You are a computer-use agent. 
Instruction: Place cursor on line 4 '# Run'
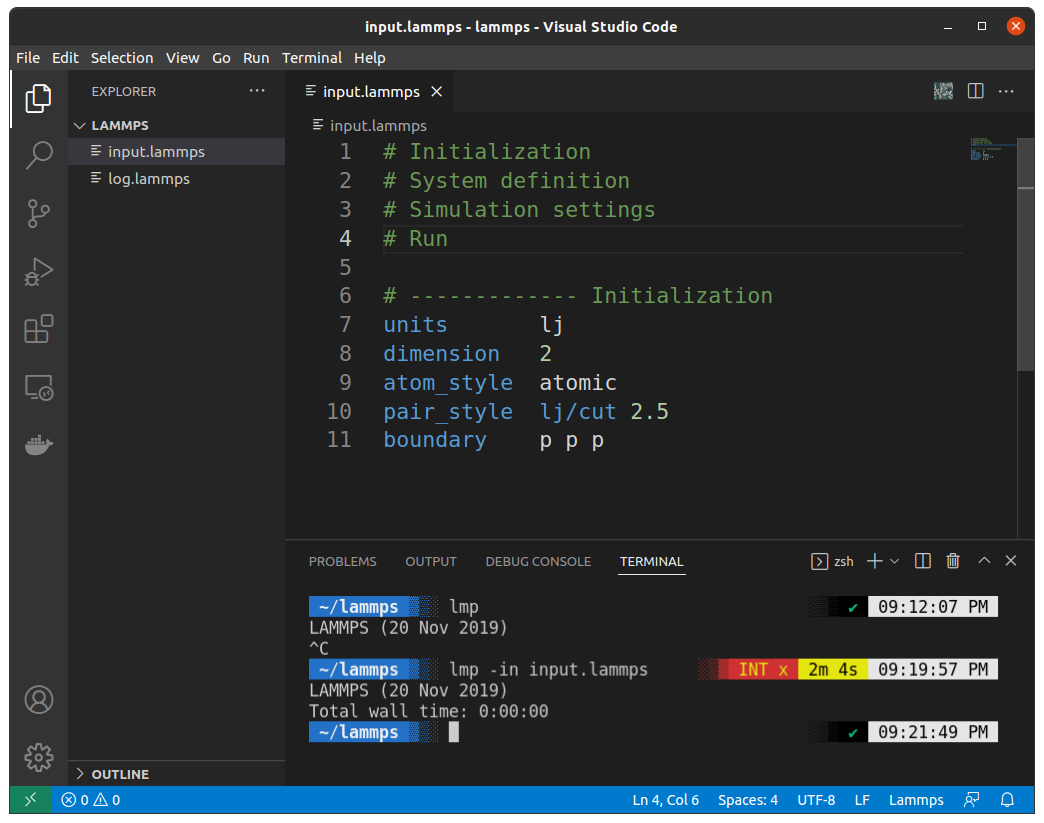coord(415,238)
